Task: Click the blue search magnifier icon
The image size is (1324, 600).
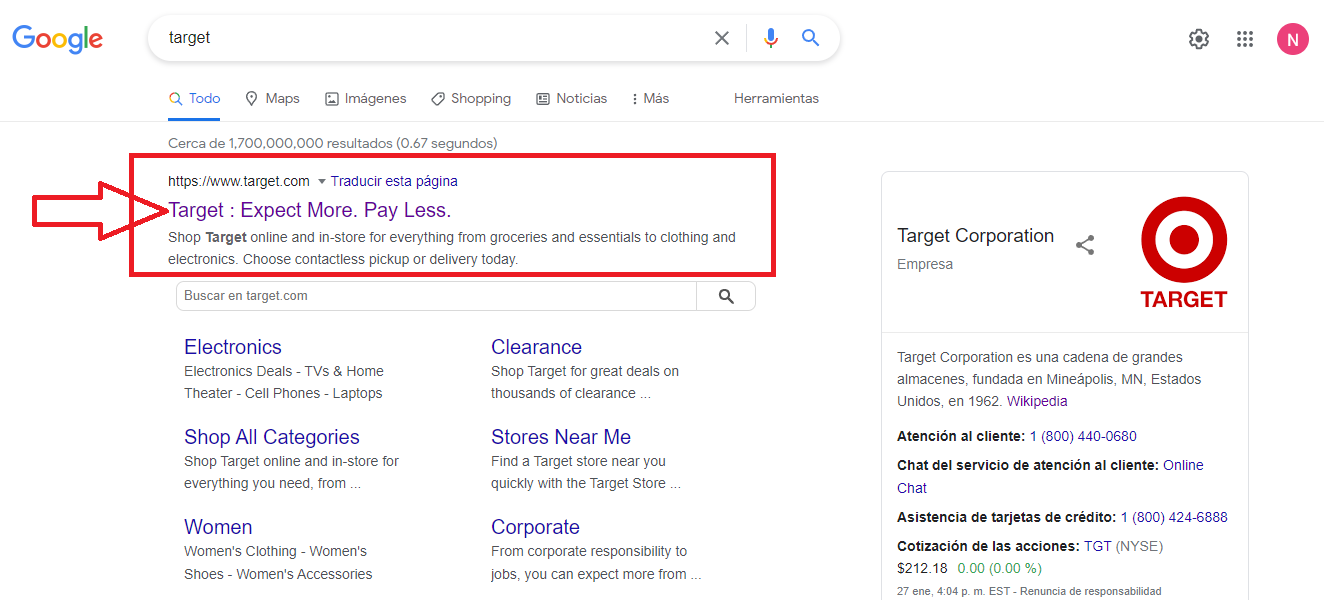Action: point(811,38)
